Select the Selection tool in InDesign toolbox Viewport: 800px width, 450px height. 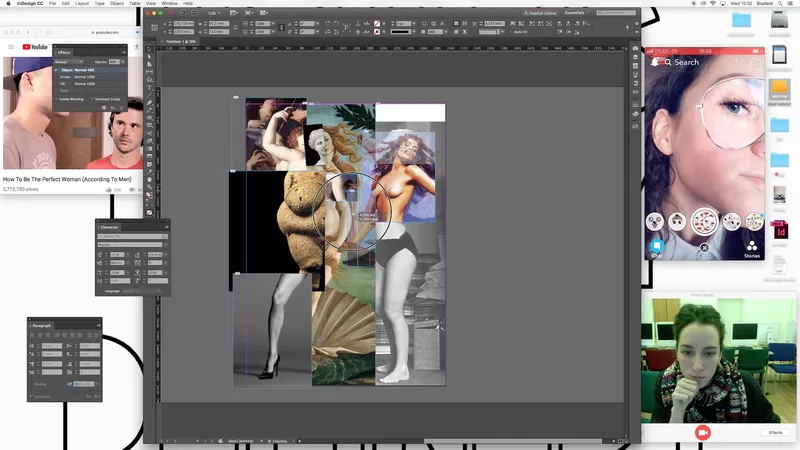(149, 49)
